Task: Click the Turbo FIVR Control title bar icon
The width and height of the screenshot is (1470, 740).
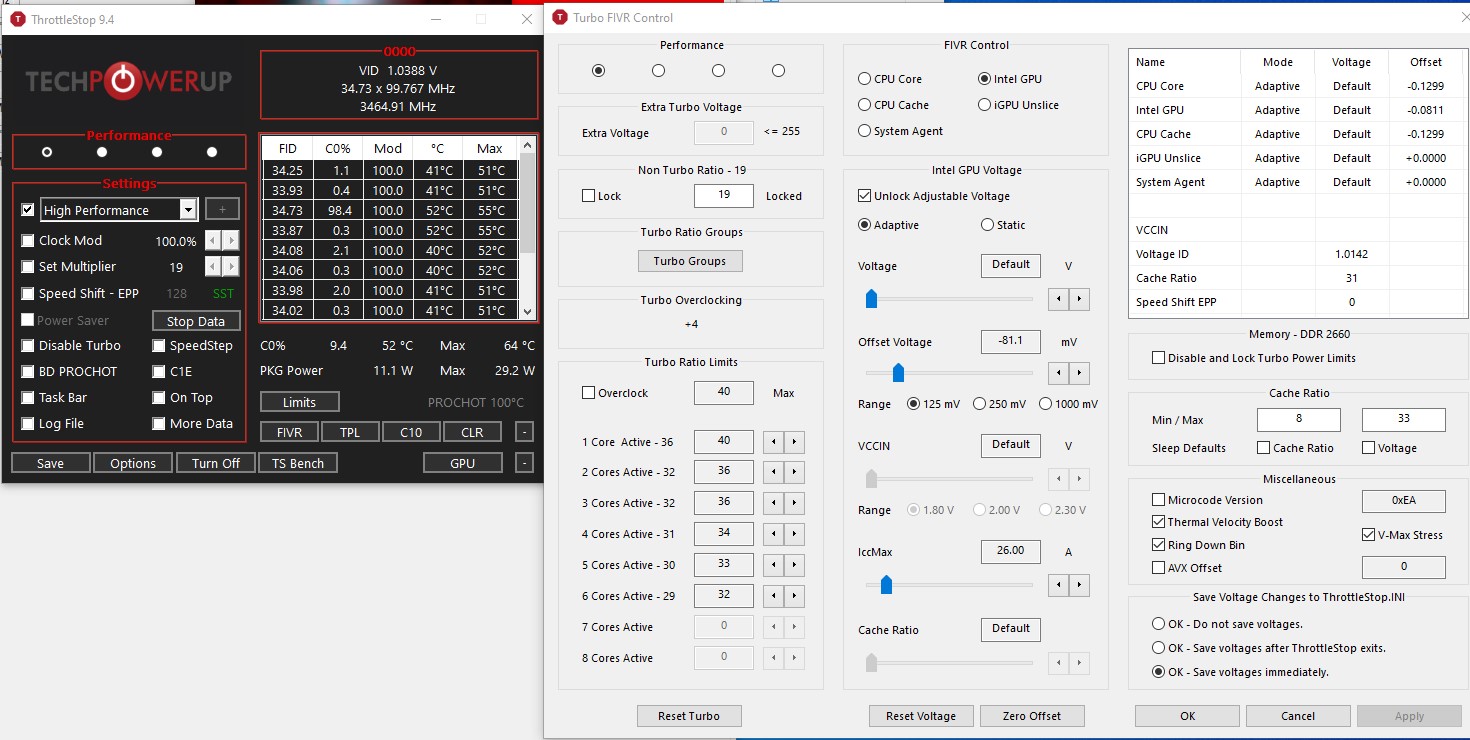Action: pyautogui.click(x=559, y=17)
